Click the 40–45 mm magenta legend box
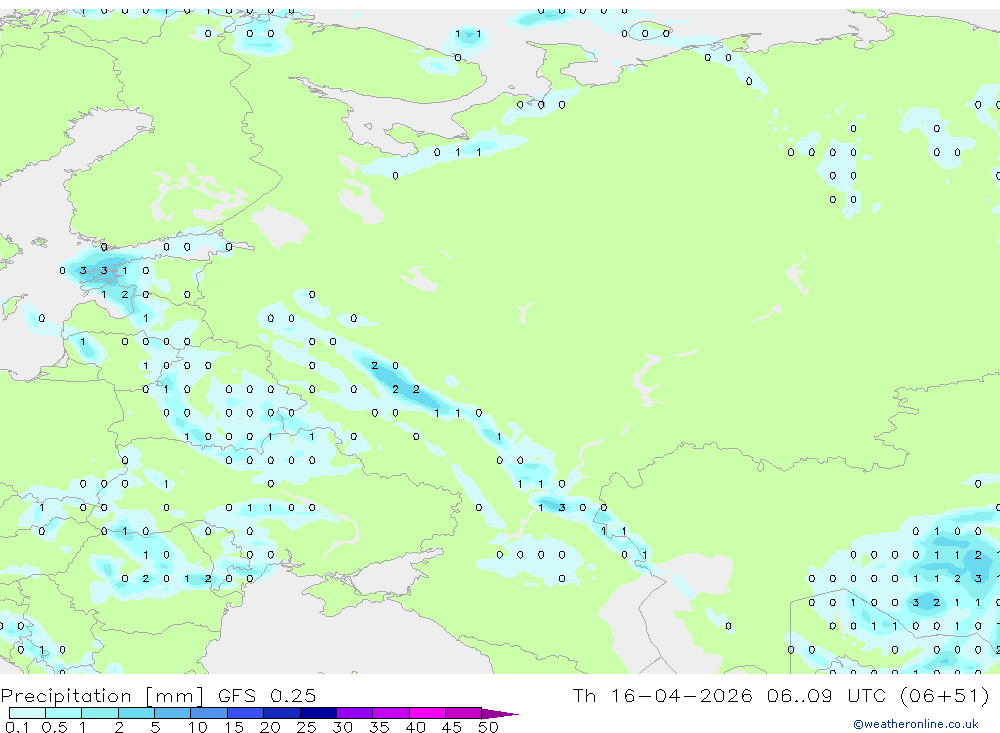 click(x=427, y=713)
